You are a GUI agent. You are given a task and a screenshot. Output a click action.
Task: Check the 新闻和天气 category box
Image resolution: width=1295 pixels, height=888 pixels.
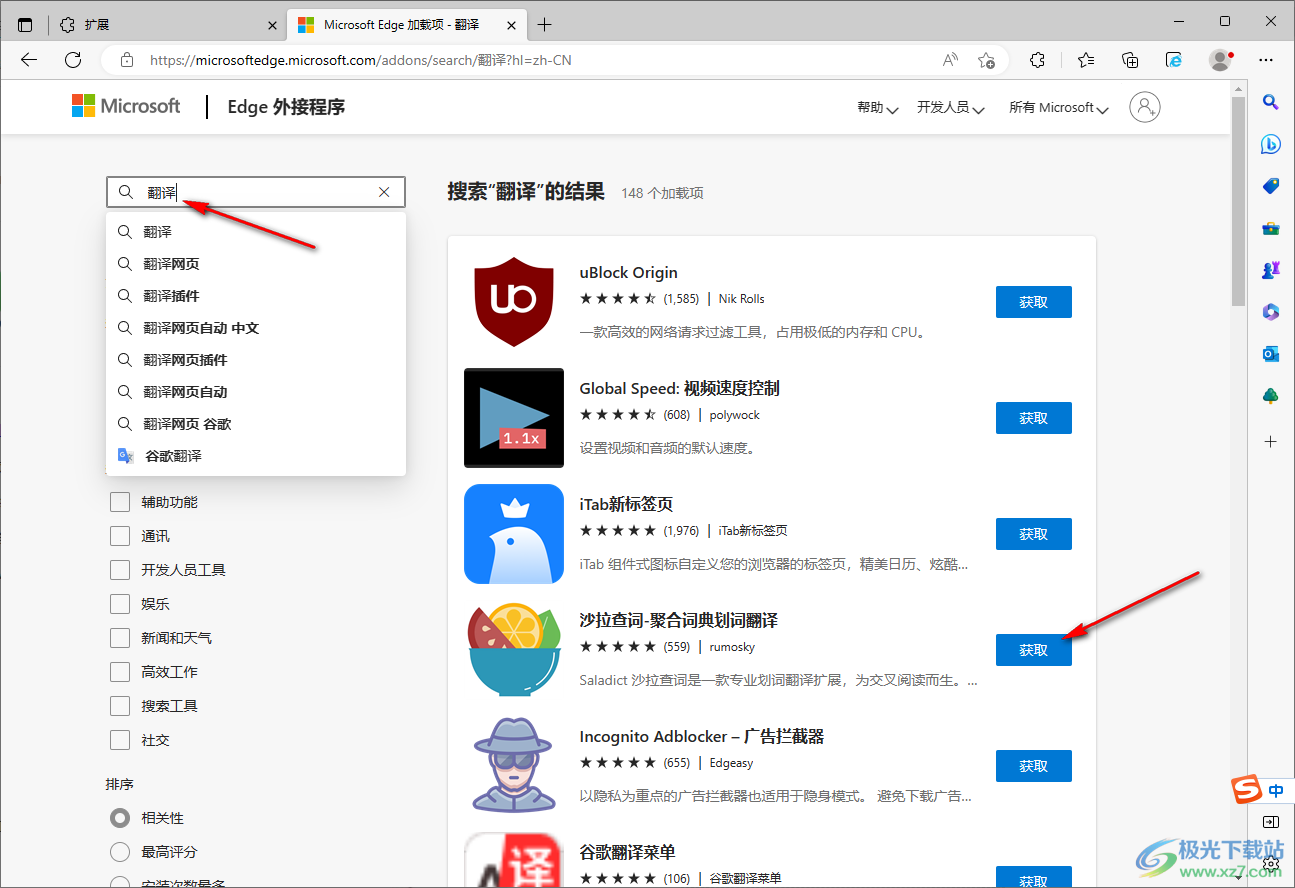[x=120, y=638]
